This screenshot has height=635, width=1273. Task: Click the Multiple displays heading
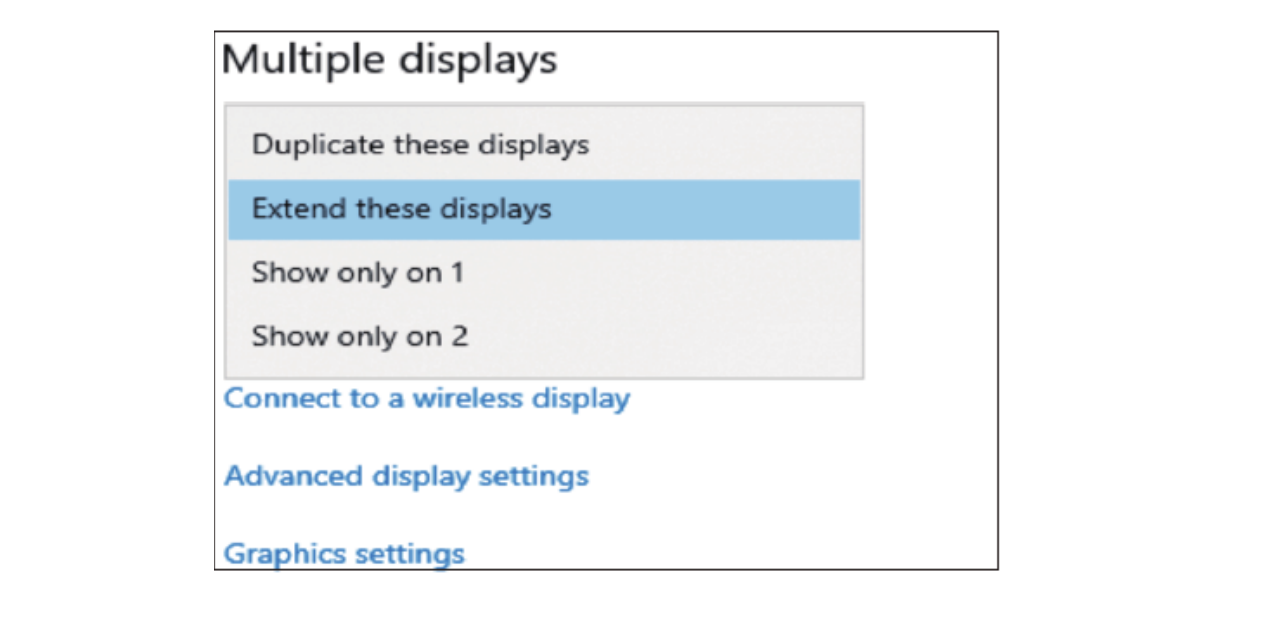point(389,60)
